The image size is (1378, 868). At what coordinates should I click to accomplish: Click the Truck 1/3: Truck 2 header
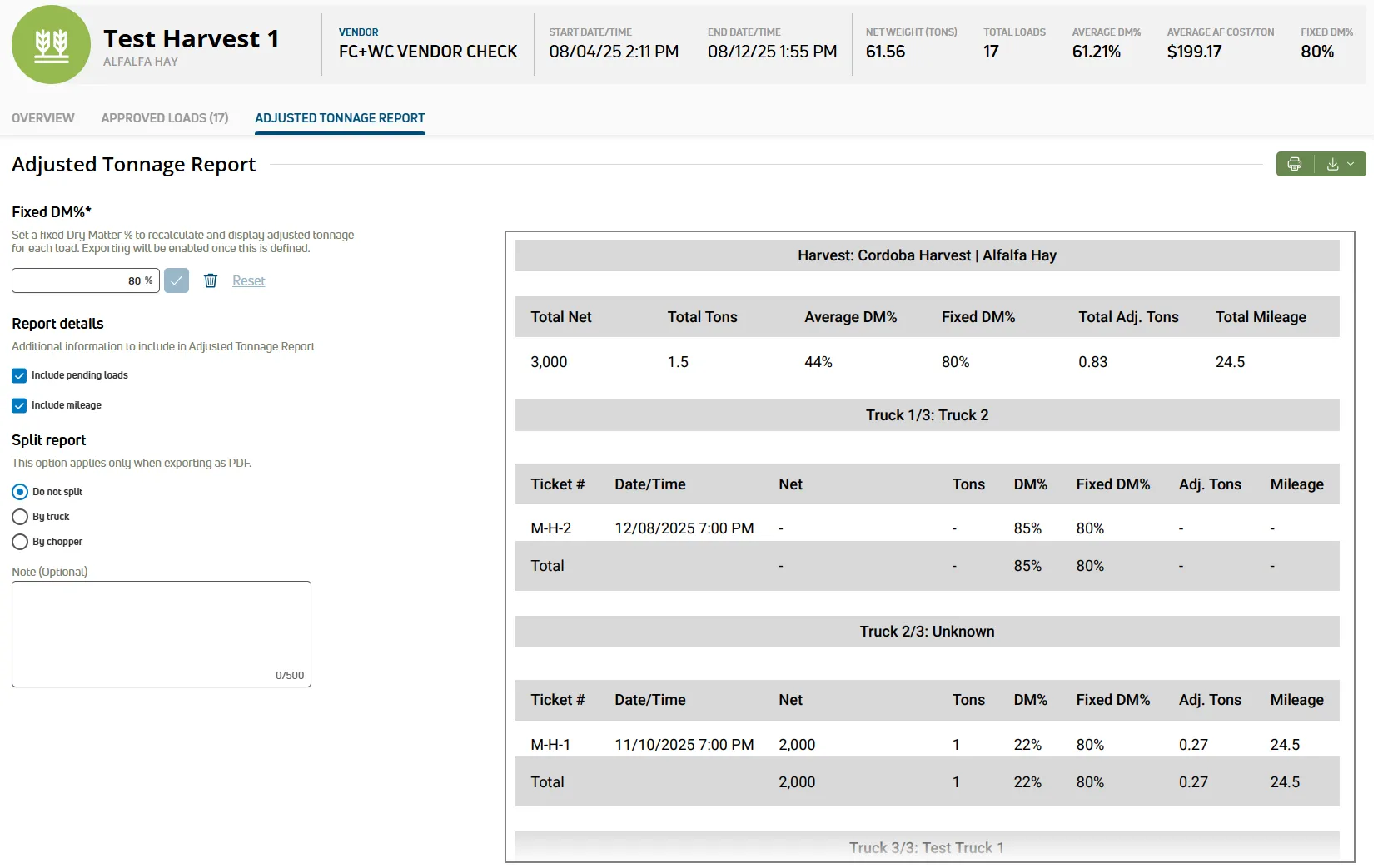(927, 415)
